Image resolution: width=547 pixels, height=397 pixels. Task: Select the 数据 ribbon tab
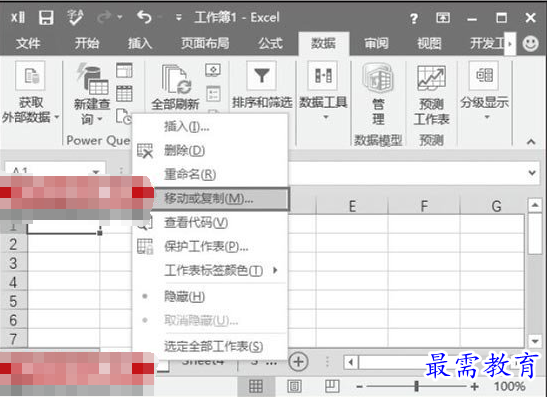point(323,44)
